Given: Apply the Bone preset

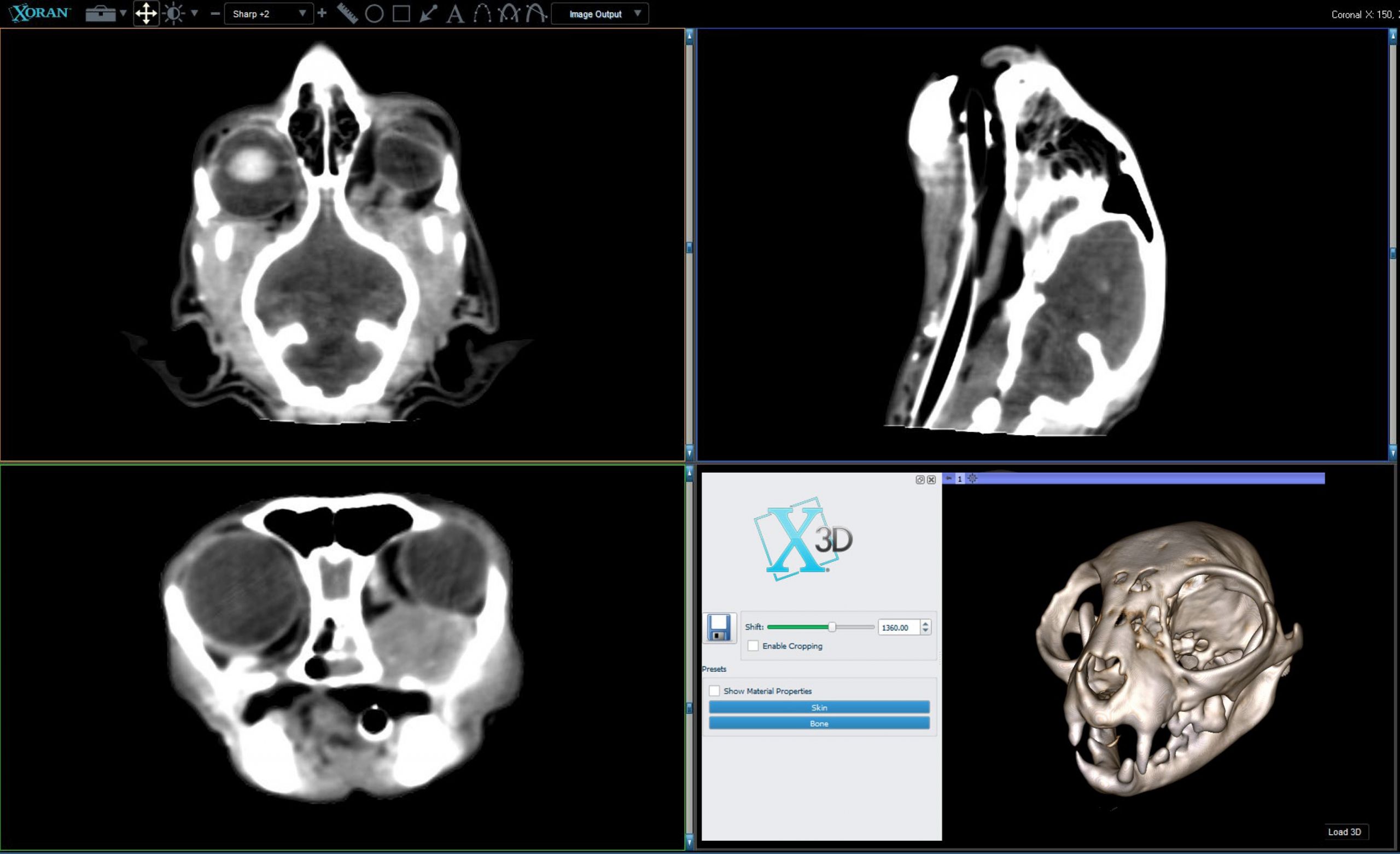Looking at the screenshot, I should [x=819, y=723].
